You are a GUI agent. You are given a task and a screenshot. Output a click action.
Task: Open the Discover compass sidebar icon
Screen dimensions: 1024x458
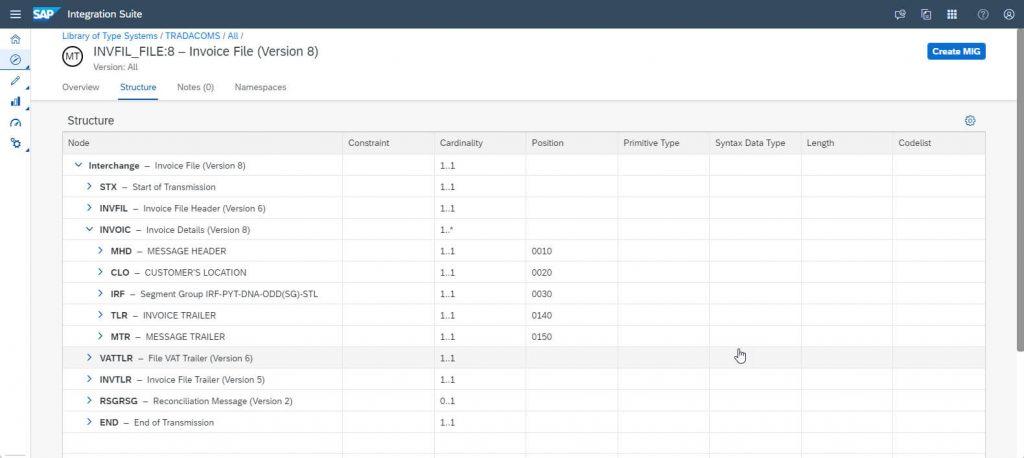tap(16, 59)
